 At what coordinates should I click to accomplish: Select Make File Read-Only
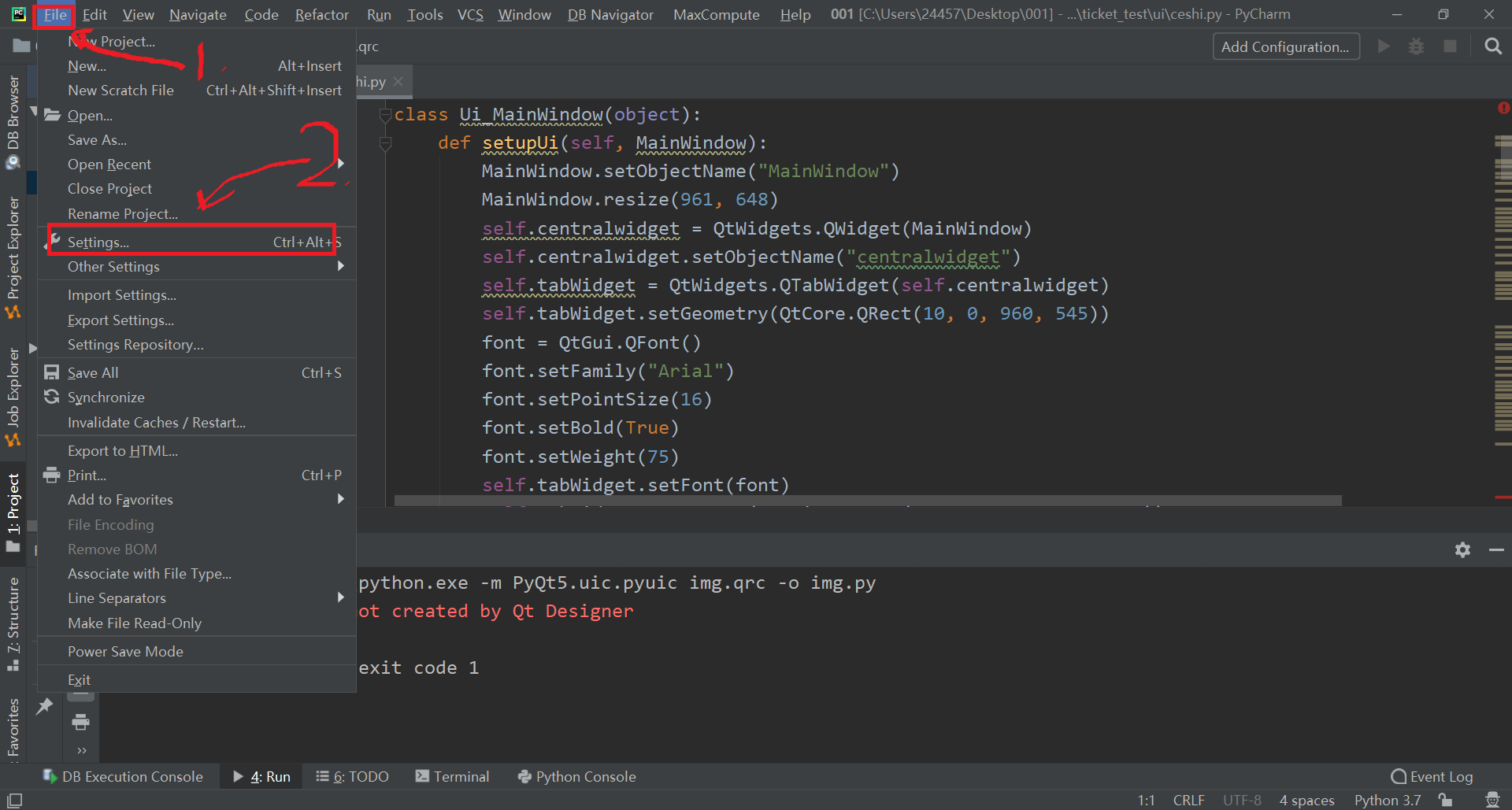point(197,623)
